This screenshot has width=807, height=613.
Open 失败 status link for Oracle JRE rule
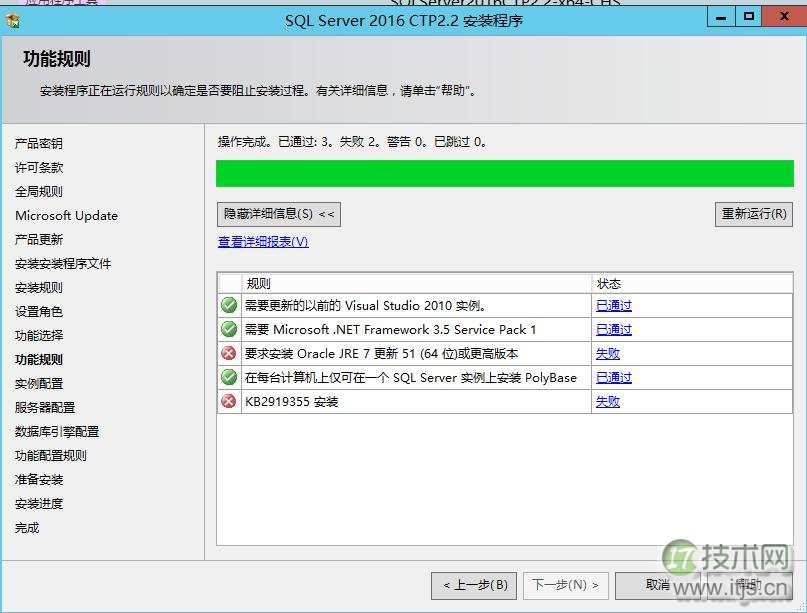tap(608, 354)
